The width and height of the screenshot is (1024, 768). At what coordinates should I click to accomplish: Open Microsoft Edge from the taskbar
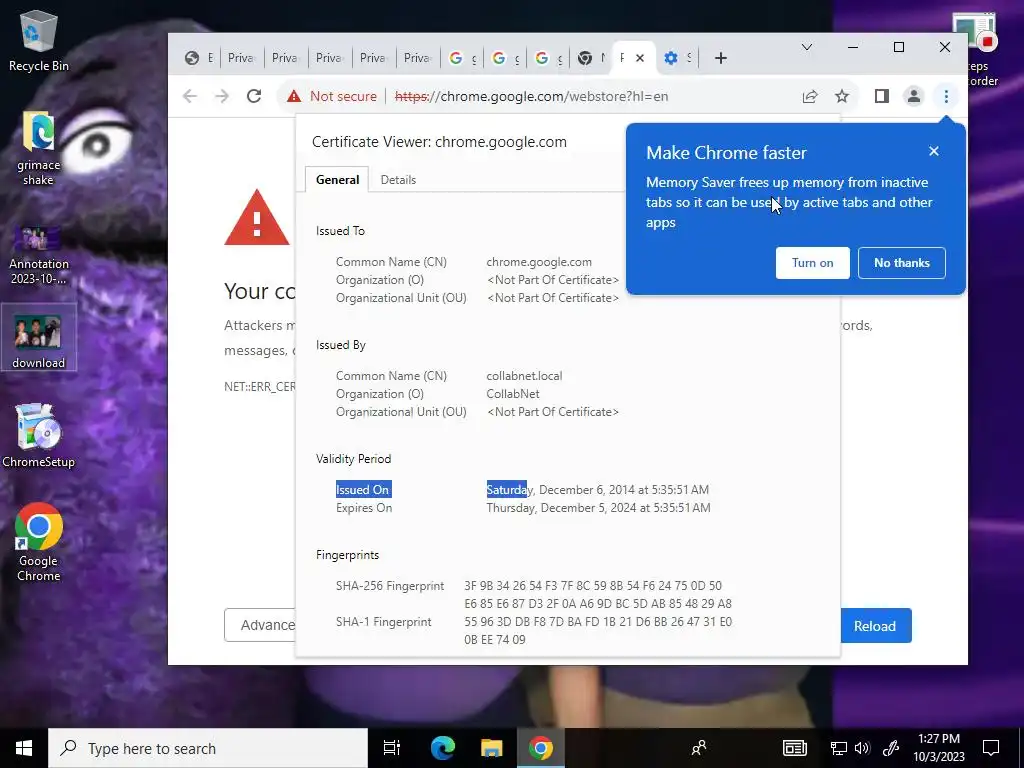(442, 748)
